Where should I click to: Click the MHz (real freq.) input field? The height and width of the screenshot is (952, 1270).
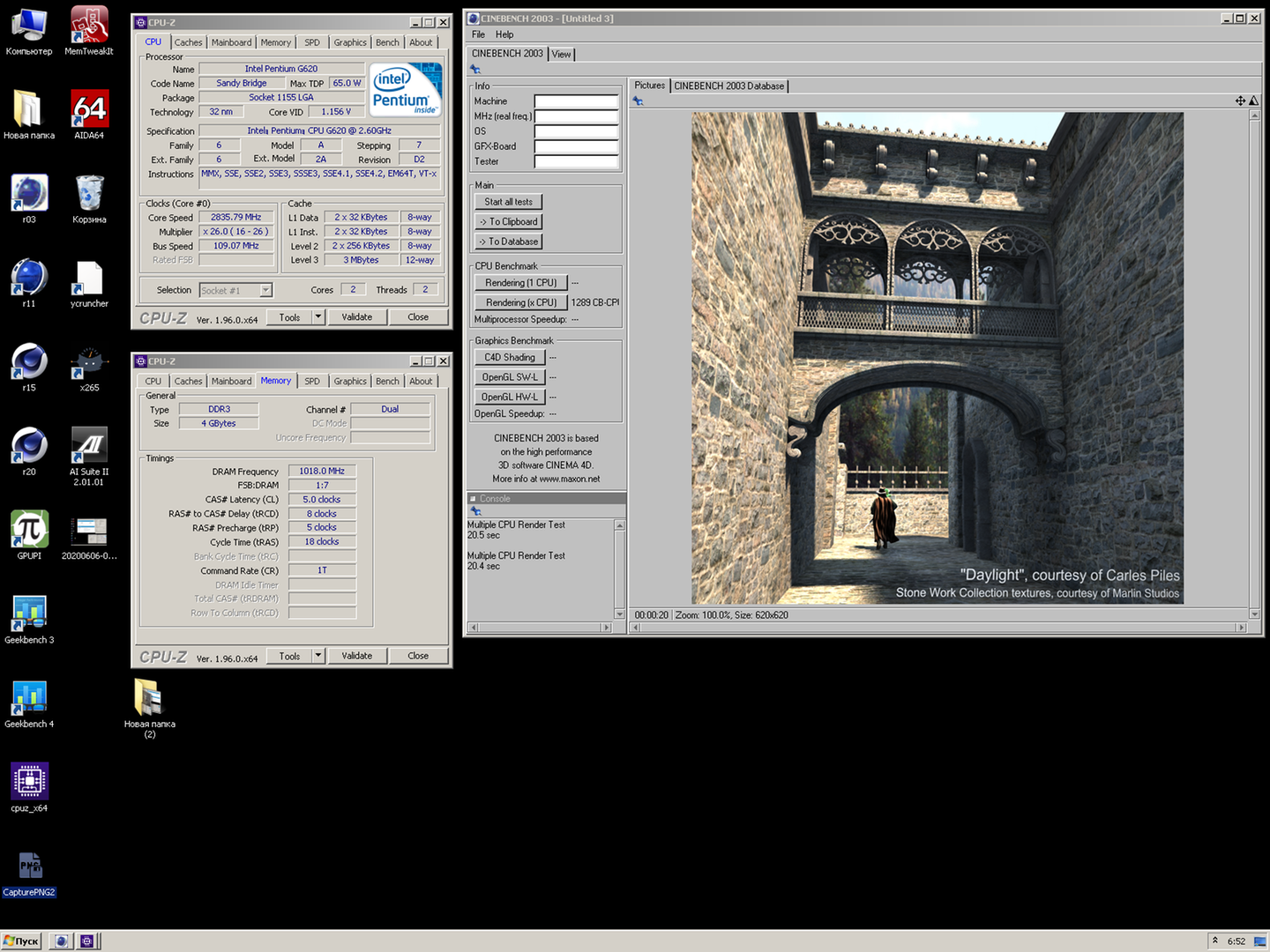coord(577,116)
